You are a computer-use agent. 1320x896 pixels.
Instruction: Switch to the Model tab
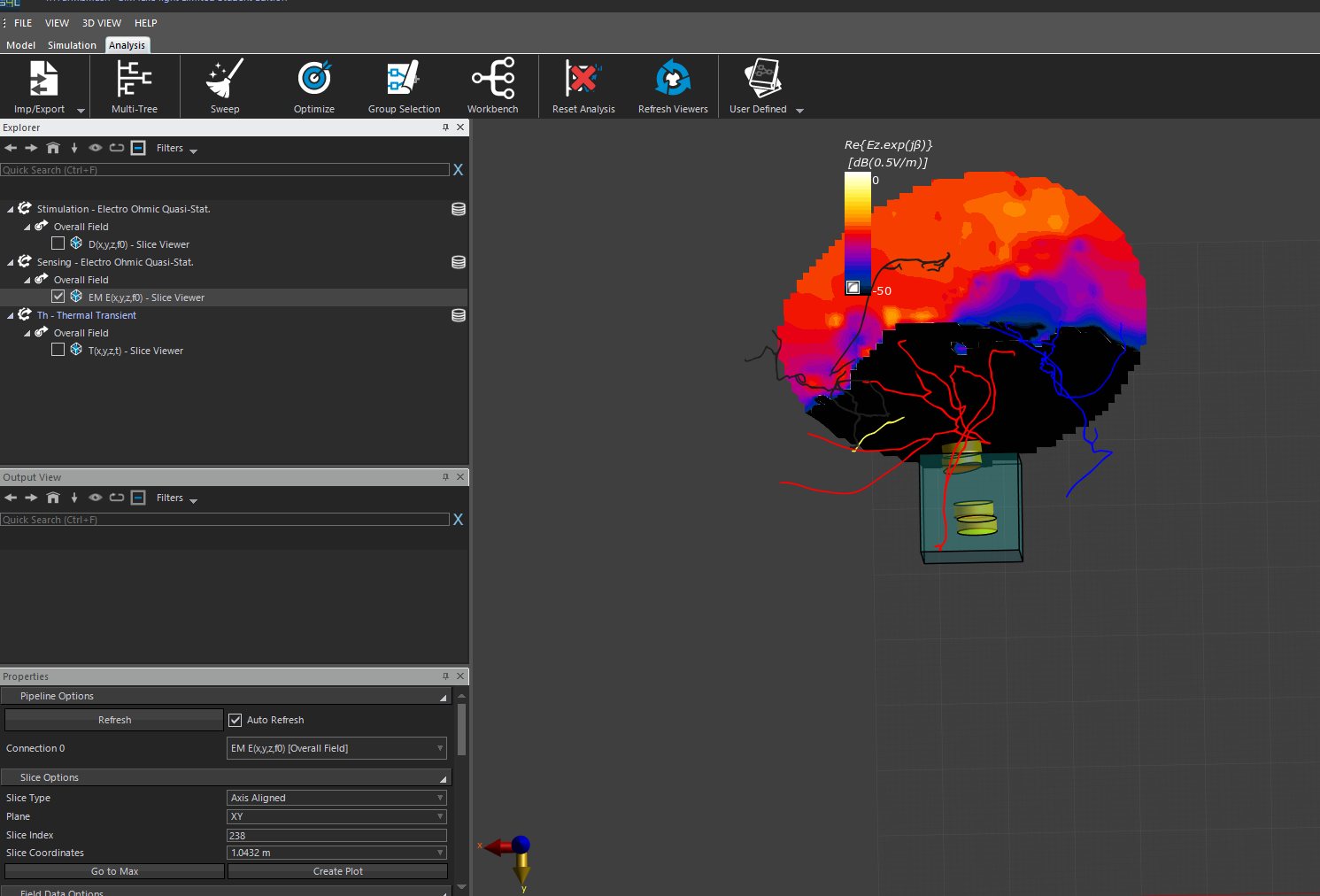20,45
